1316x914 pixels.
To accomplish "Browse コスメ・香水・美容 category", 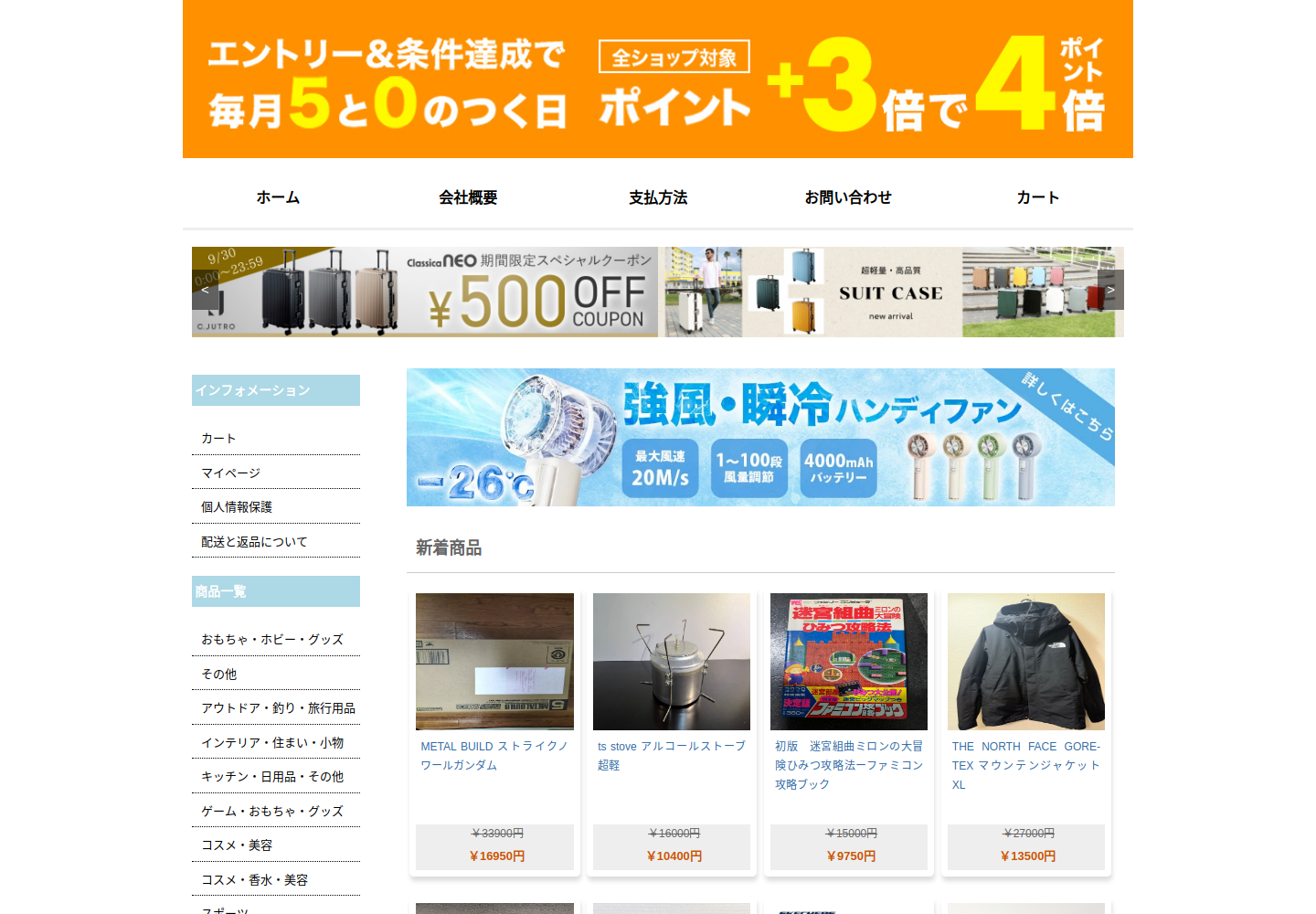I will [254, 880].
